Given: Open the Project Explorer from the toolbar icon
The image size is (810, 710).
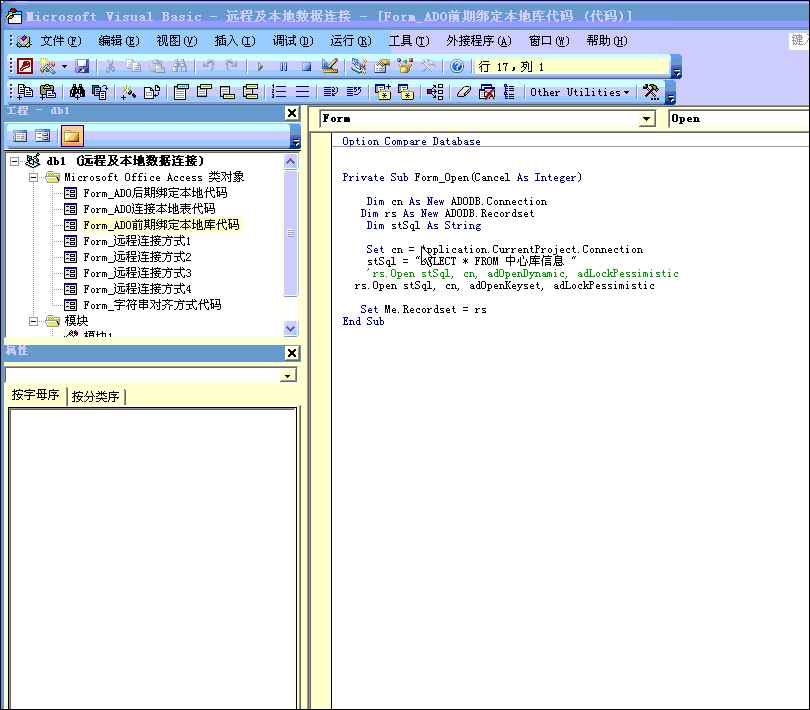Looking at the screenshot, I should click(359, 66).
